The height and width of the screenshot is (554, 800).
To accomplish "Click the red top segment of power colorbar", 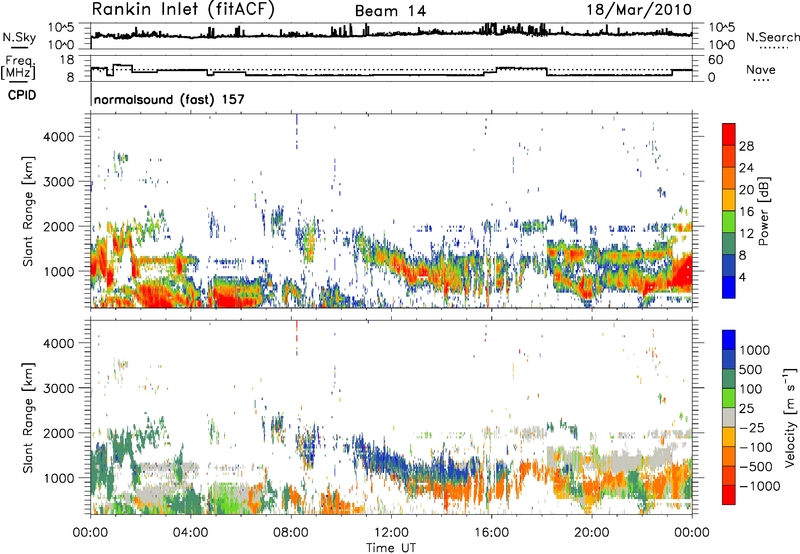I will click(x=729, y=134).
